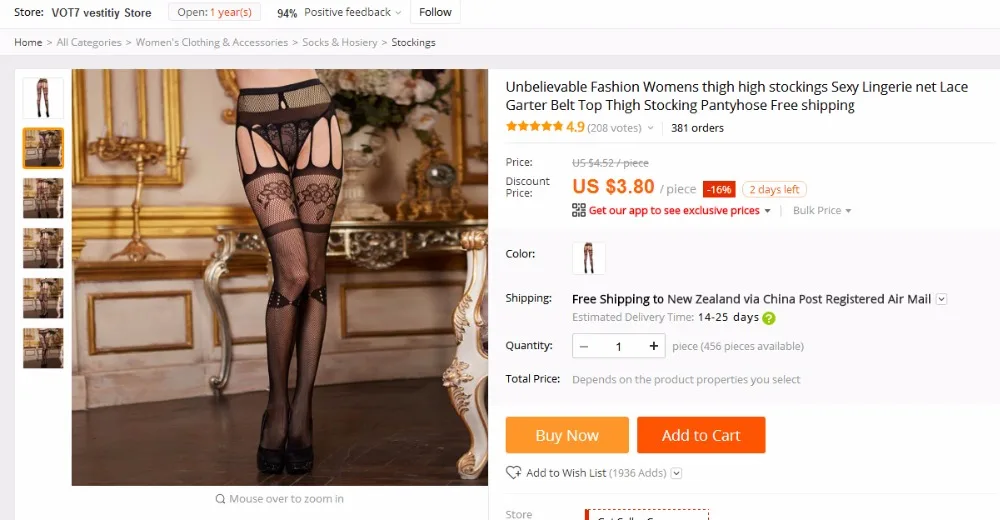Select the first product thumbnail image
The image size is (1000, 520).
[43, 98]
